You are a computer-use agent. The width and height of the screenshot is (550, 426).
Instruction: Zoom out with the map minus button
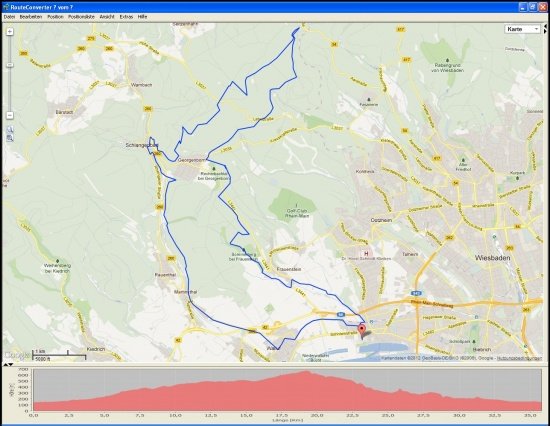pyautogui.click(x=10, y=115)
